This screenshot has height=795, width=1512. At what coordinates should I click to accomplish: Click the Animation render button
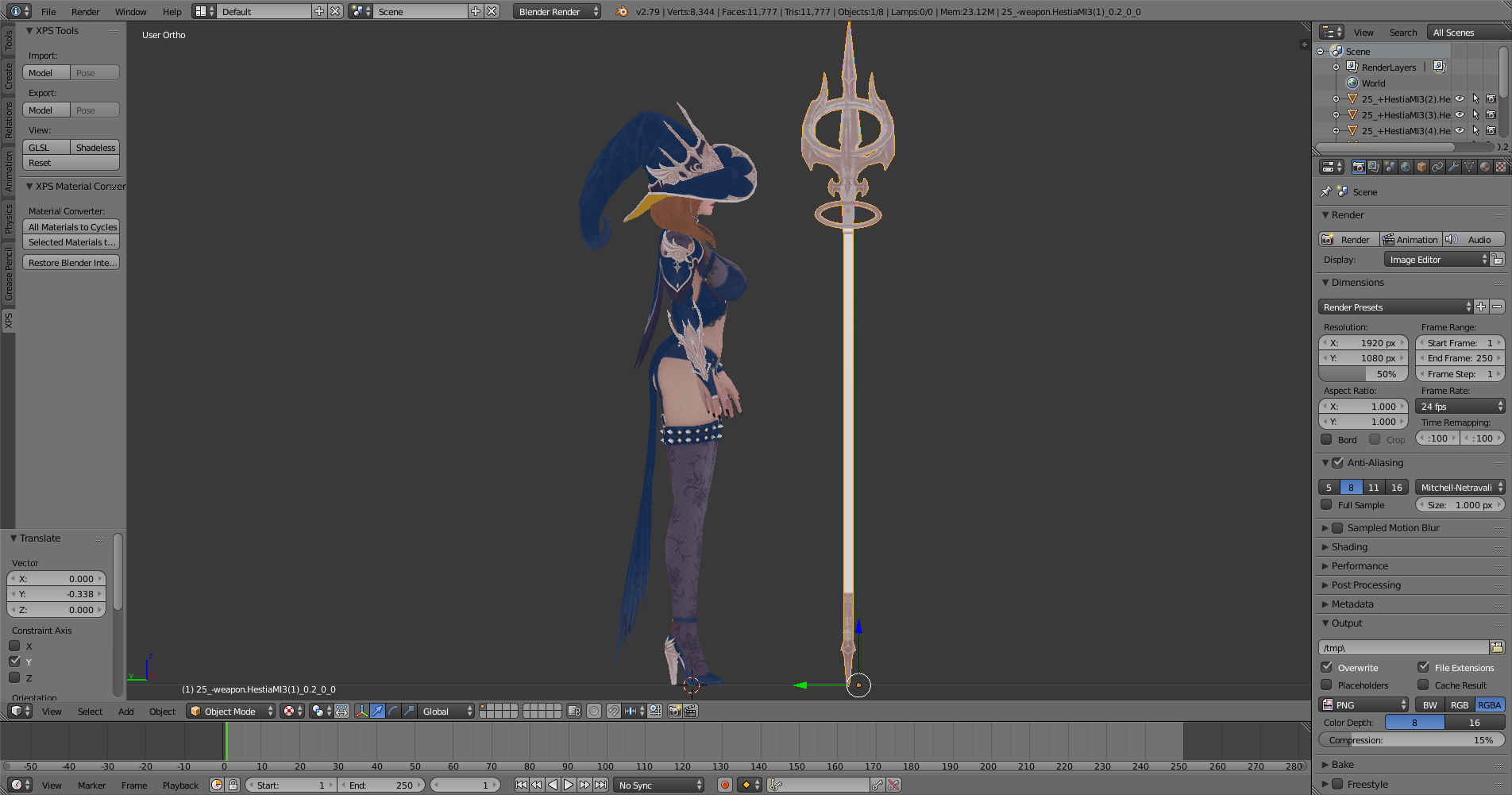1410,239
